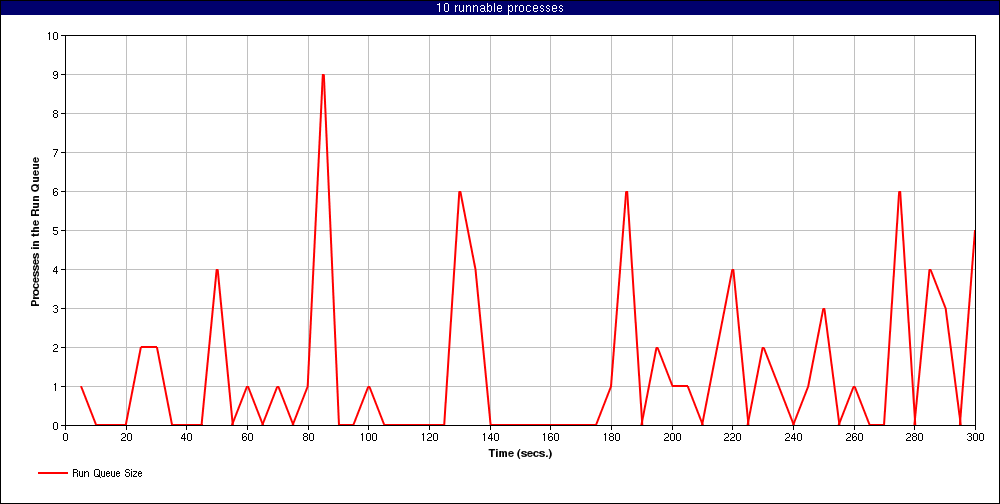Click the peak of 3 at 250 seconds
This screenshot has height=504, width=1000.
(x=824, y=308)
